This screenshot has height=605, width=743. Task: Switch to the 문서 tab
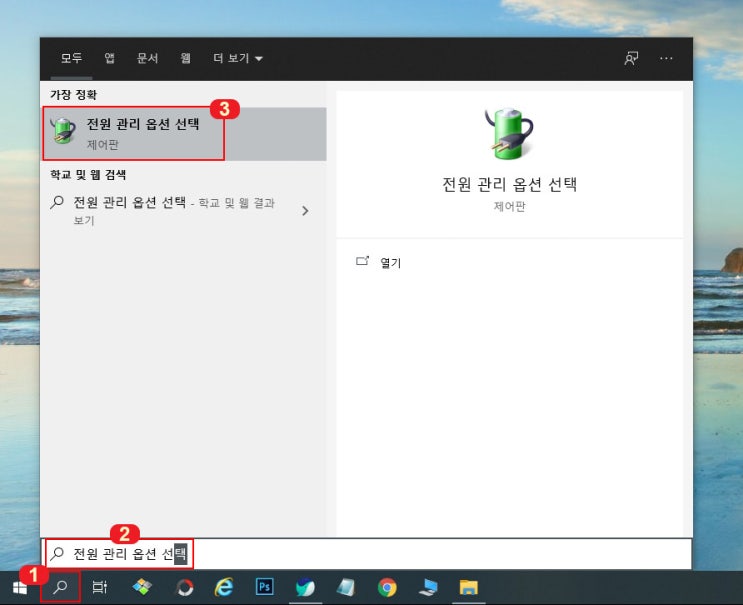click(147, 58)
